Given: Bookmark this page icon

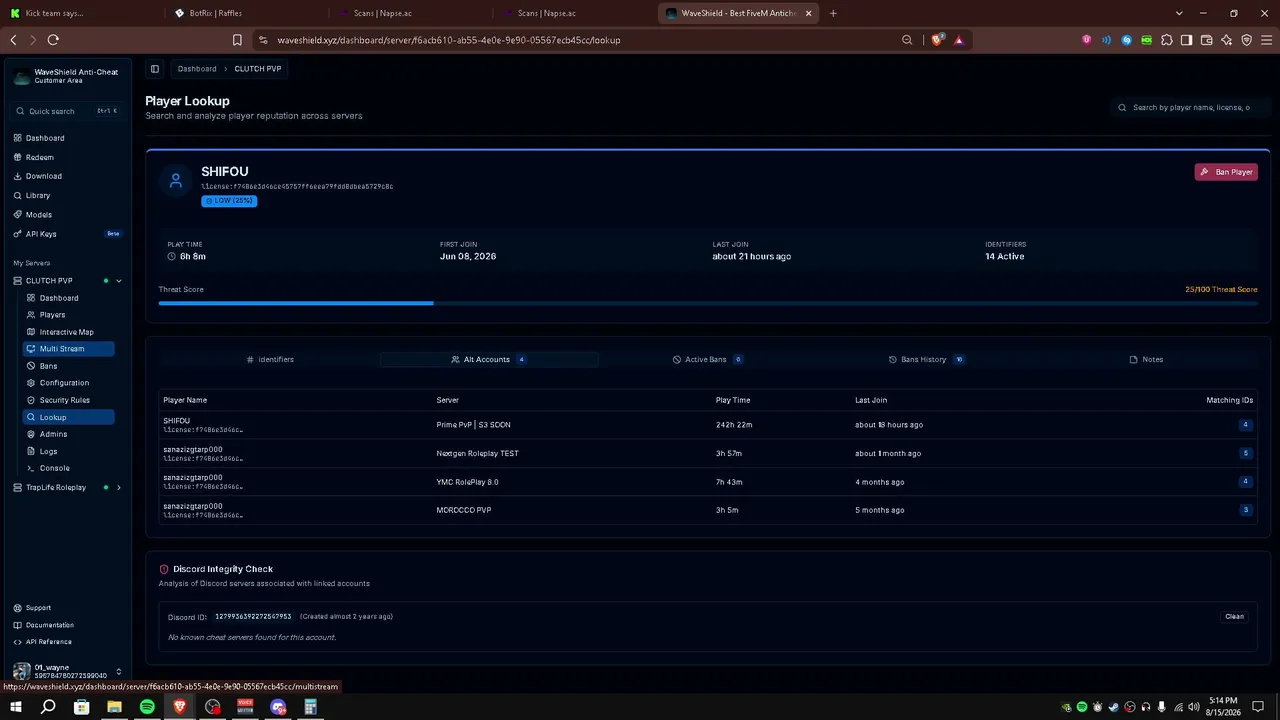Looking at the screenshot, I should point(237,40).
